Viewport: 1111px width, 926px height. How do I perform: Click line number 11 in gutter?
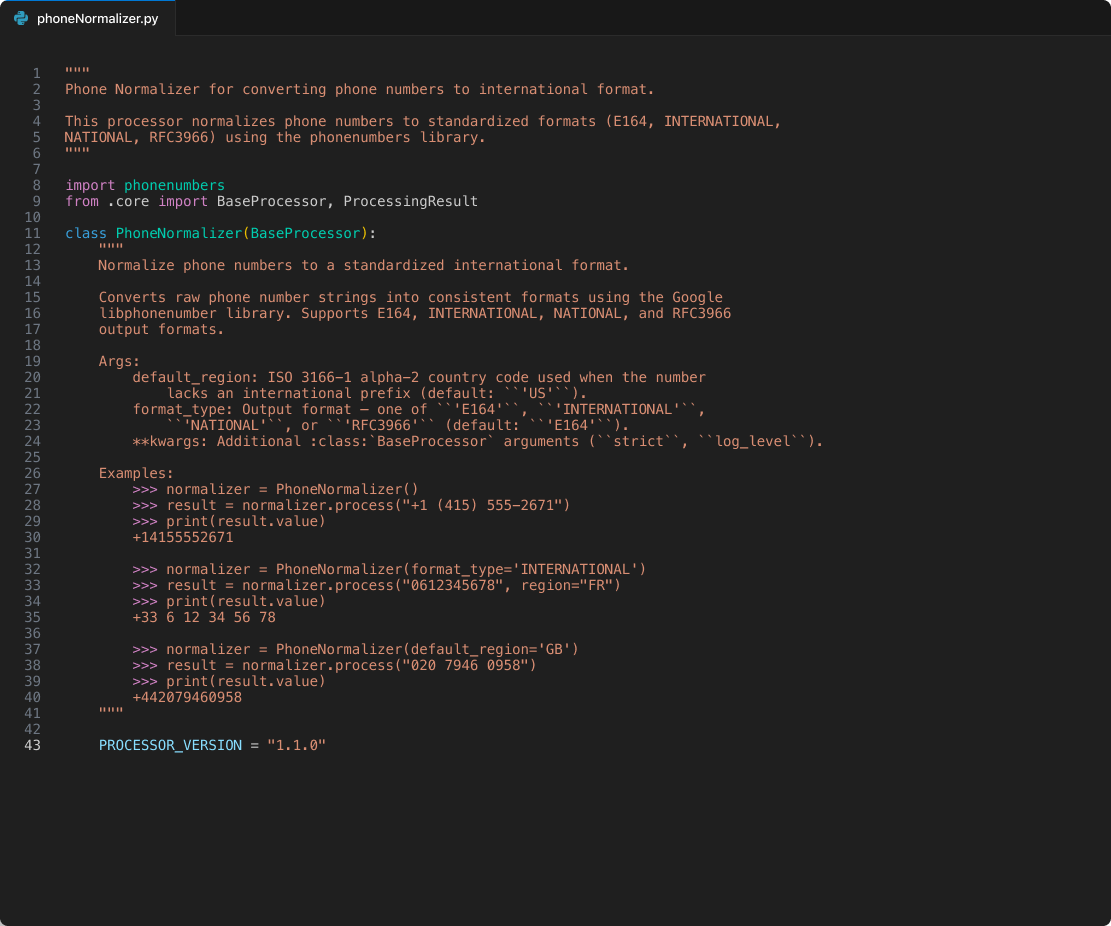(33, 233)
